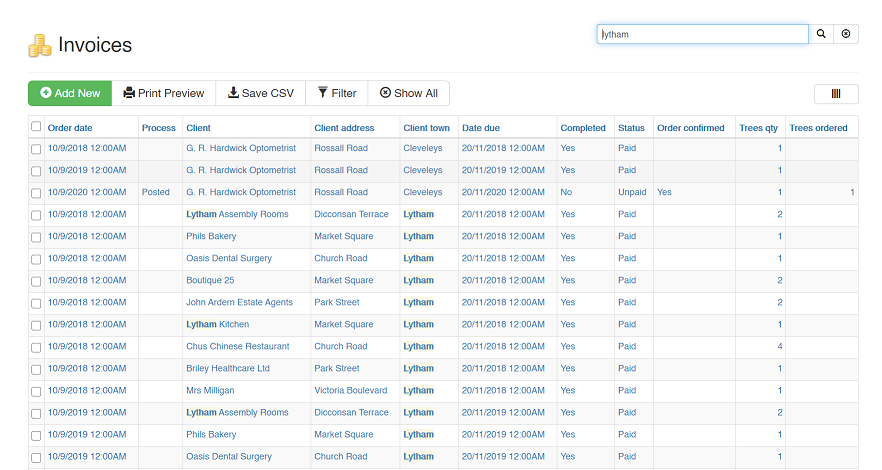Export with Save CSV button

[x=261, y=93]
